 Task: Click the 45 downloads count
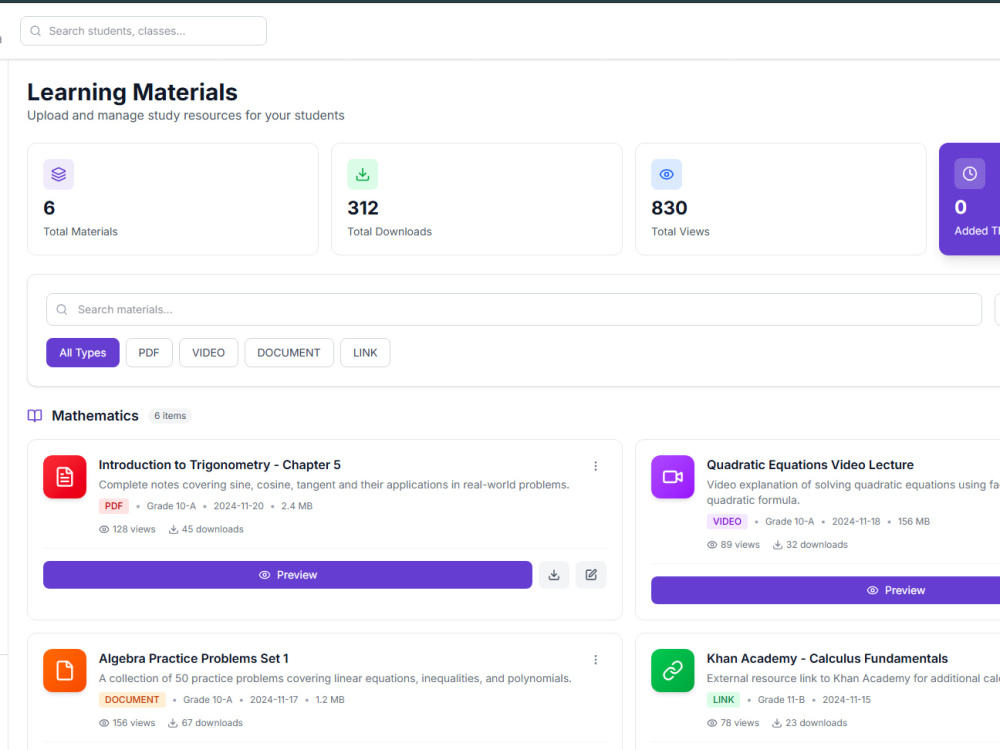[x=206, y=529]
